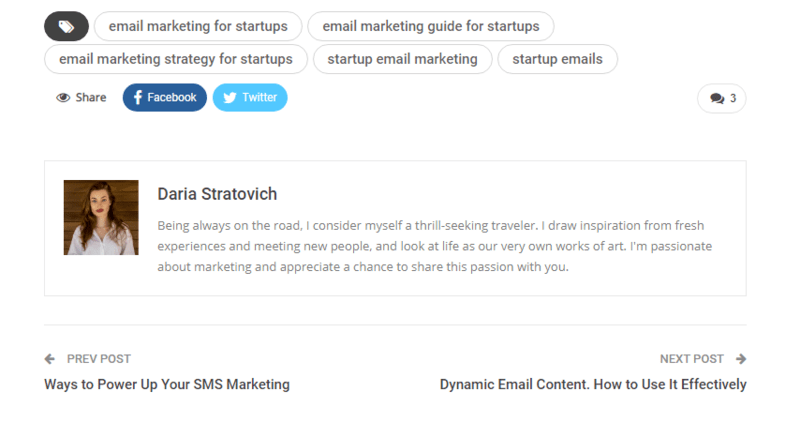Open the 'email marketing guide for startups' tag
This screenshot has width=800, height=422.
[431, 26]
